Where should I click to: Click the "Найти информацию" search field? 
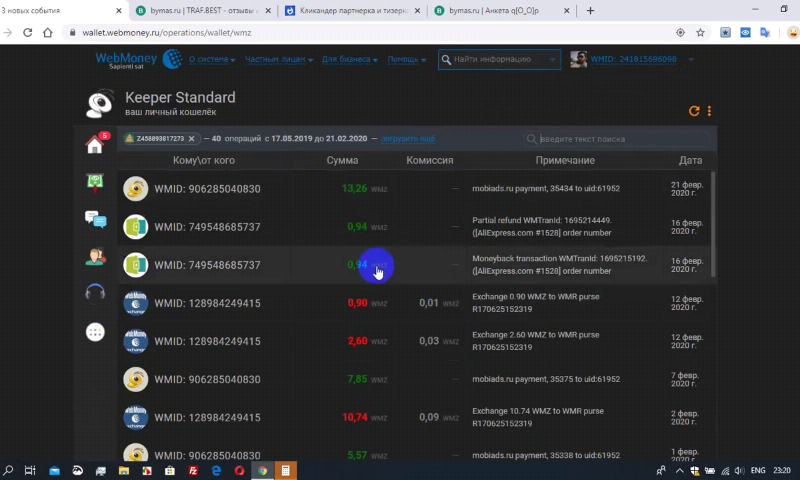point(498,60)
